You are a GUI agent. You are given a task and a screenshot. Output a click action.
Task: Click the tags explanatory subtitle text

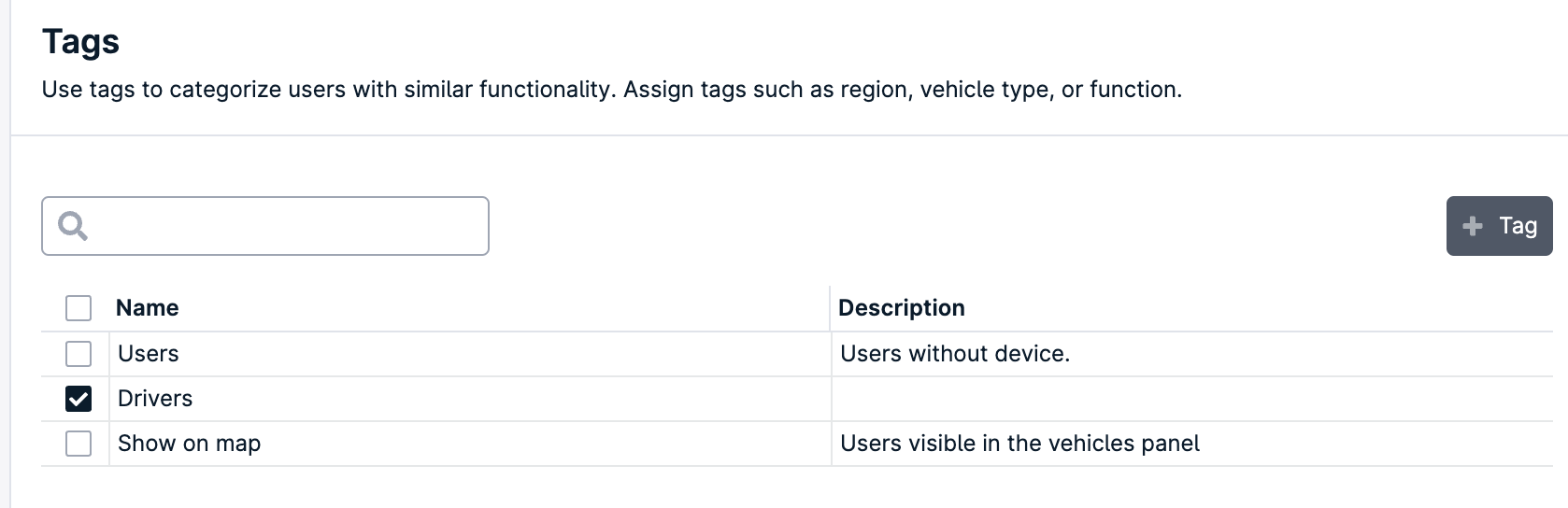[612, 90]
